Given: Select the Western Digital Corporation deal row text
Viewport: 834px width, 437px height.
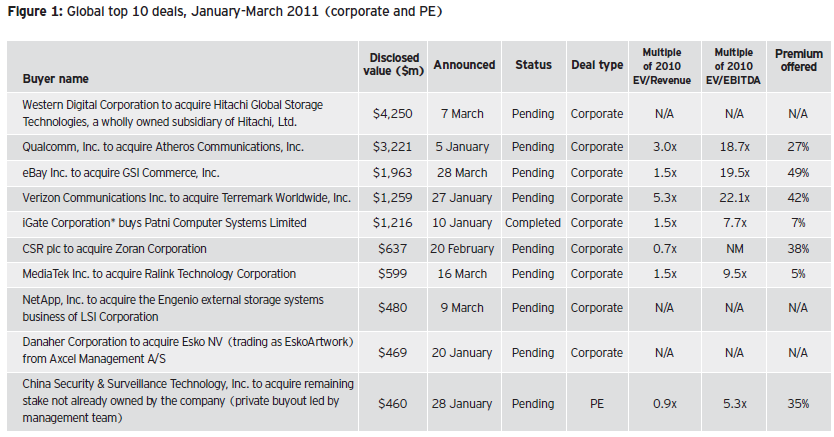Looking at the screenshot, I should 185,112.
